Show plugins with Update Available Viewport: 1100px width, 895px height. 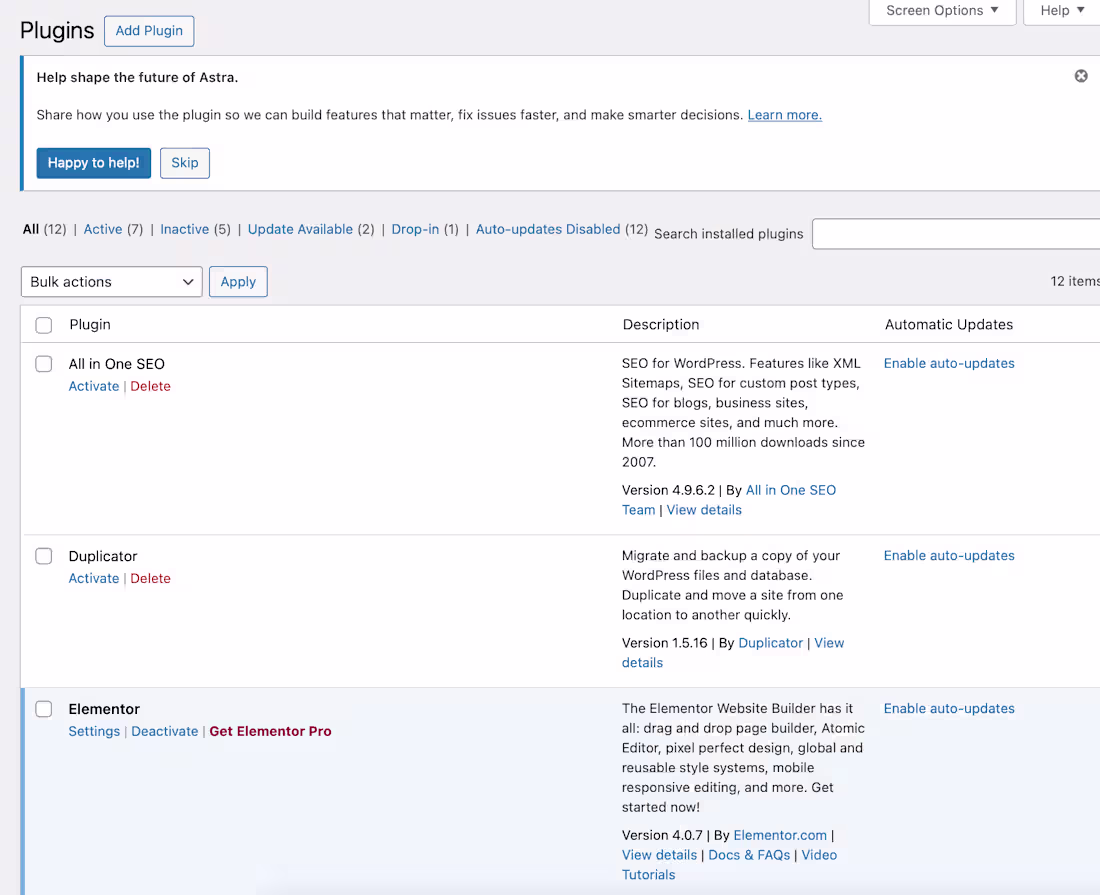pyautogui.click(x=300, y=229)
